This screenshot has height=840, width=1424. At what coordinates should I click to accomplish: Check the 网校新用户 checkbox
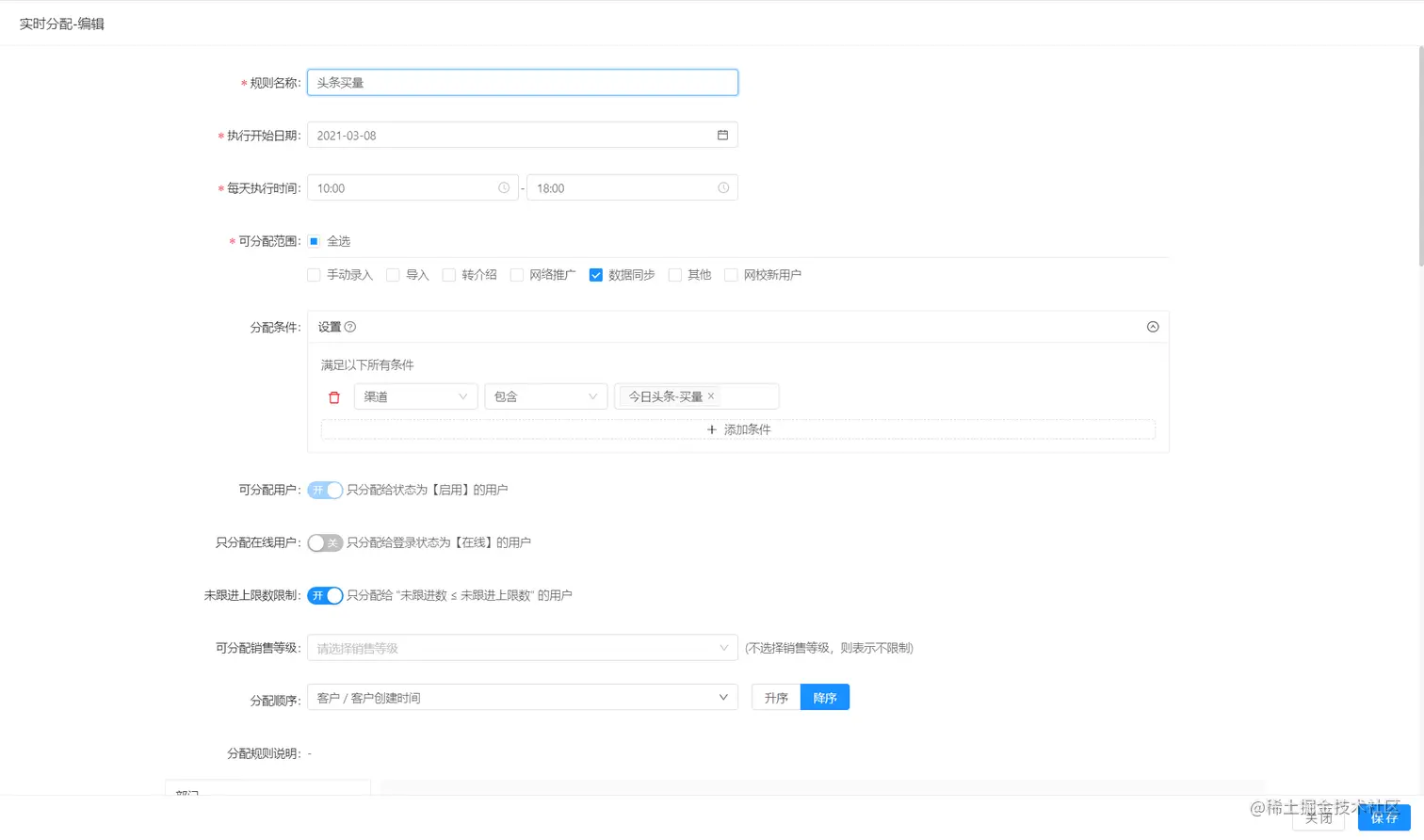[x=731, y=275]
